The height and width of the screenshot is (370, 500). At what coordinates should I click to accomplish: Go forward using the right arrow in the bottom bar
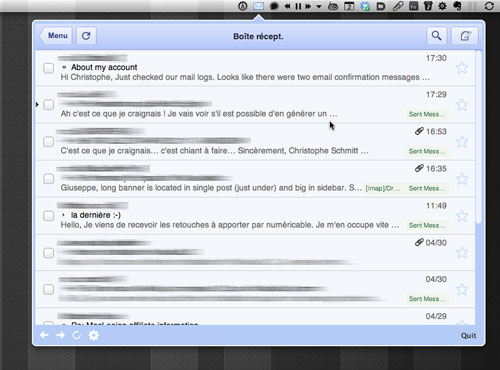click(x=60, y=335)
